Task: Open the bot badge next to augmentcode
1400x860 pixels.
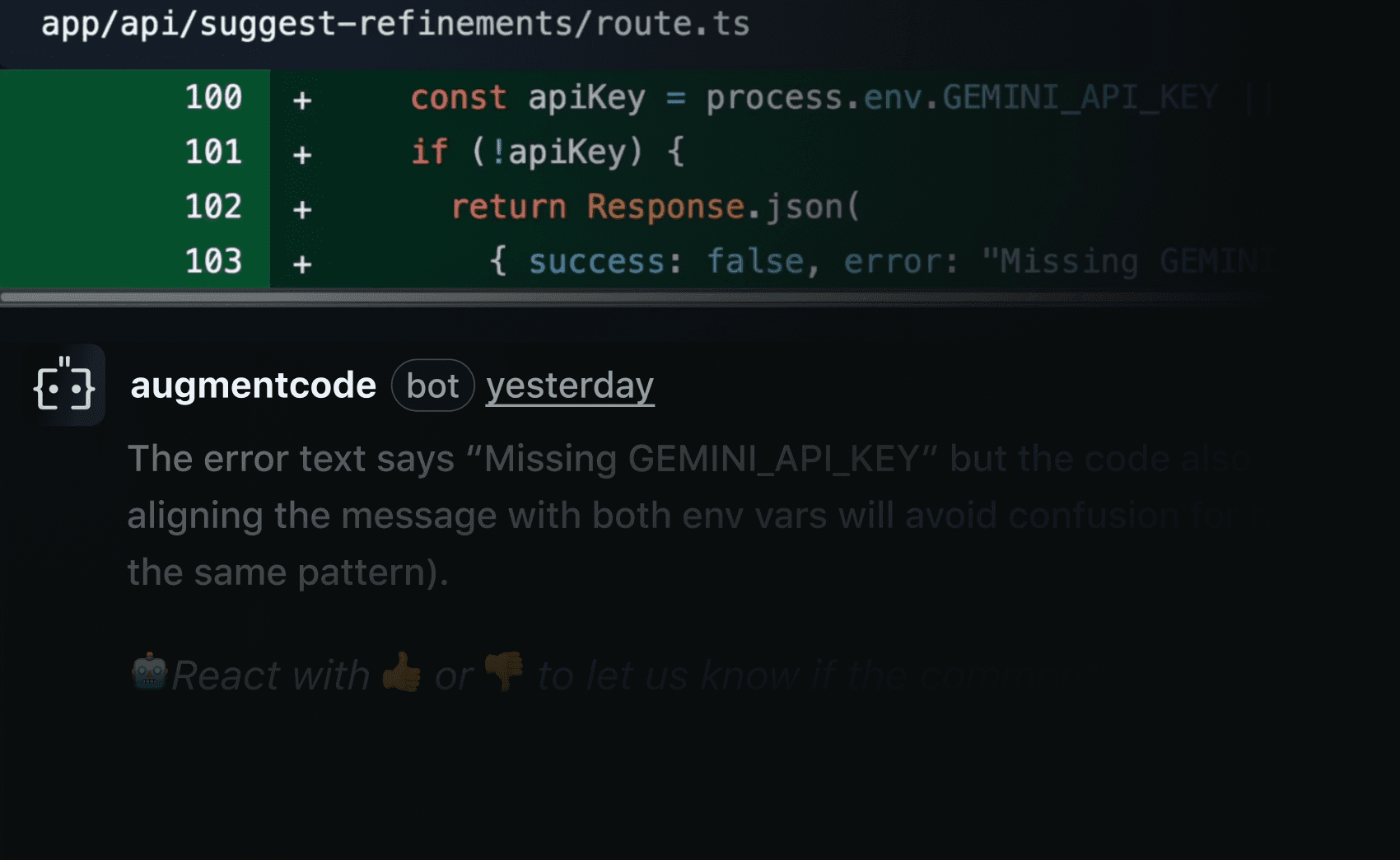Action: 432,386
